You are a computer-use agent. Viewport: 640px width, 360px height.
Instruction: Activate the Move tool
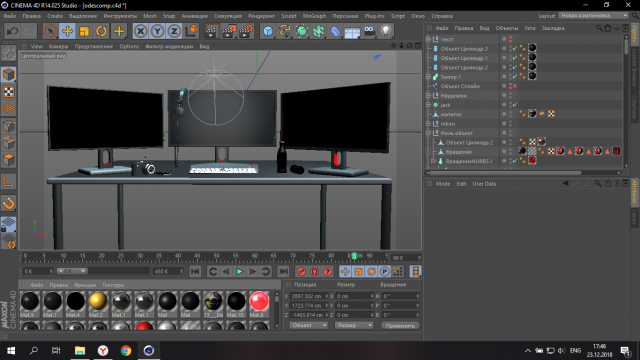click(67, 31)
